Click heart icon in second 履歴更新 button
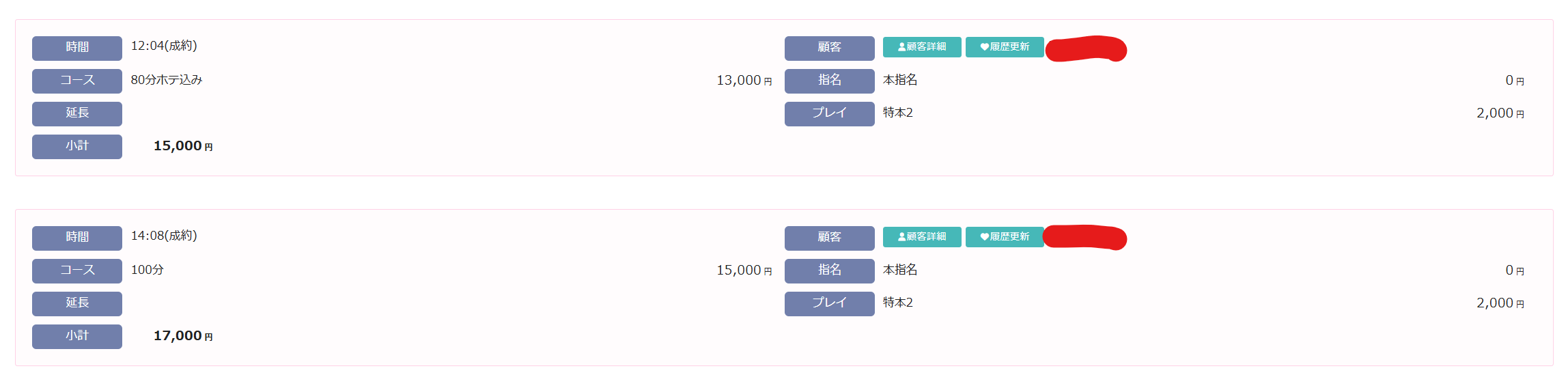This screenshot has width=1568, height=388. (984, 237)
